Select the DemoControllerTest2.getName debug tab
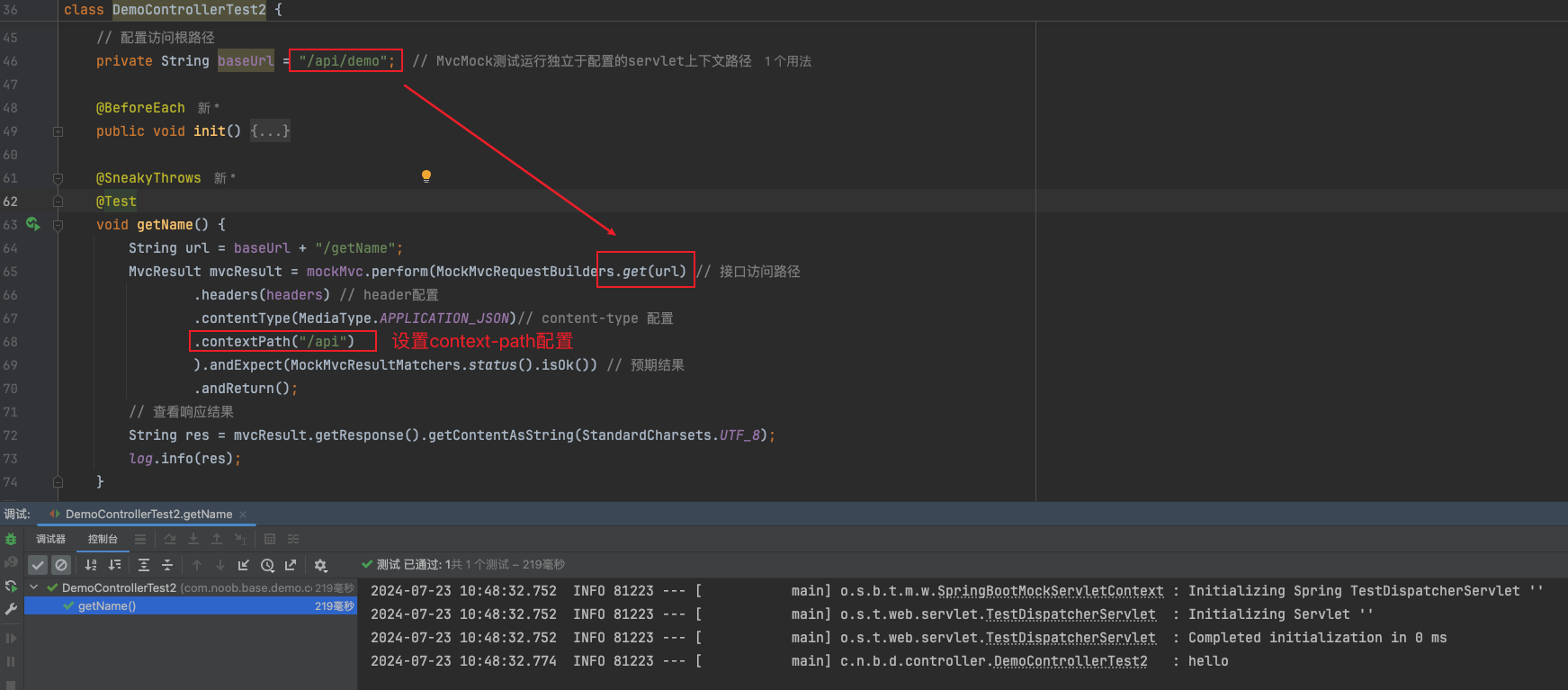 (148, 515)
